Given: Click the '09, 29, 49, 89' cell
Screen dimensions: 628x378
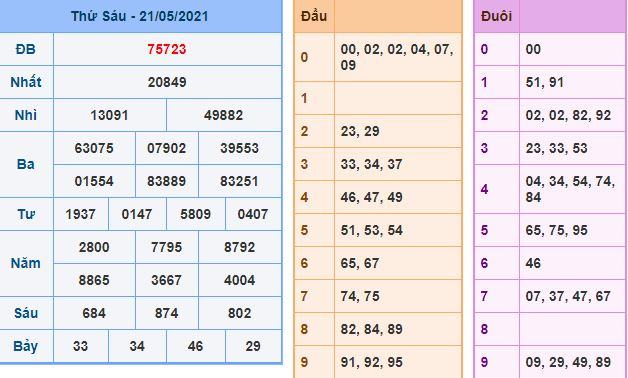Looking at the screenshot, I should pyautogui.click(x=572, y=362).
